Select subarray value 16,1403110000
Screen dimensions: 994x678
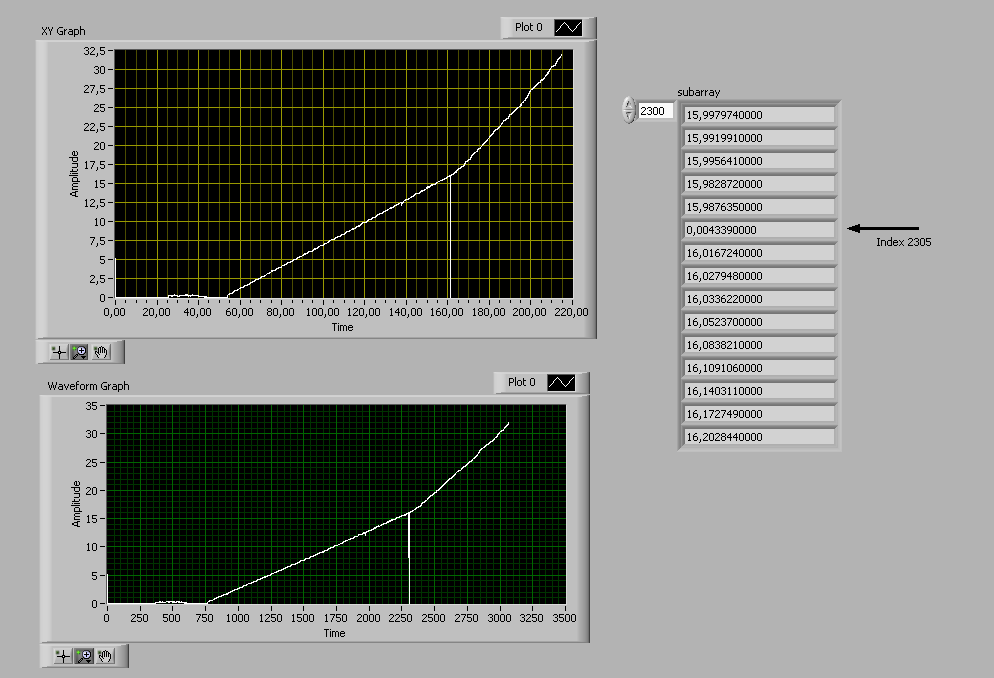point(759,391)
